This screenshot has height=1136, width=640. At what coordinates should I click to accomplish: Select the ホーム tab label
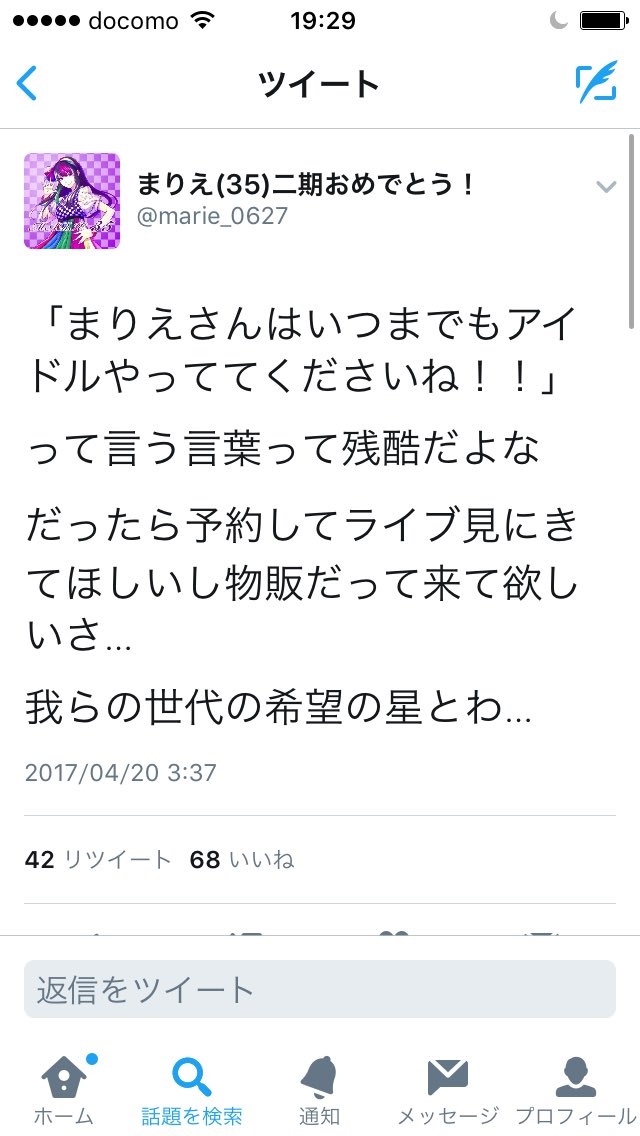64,1116
